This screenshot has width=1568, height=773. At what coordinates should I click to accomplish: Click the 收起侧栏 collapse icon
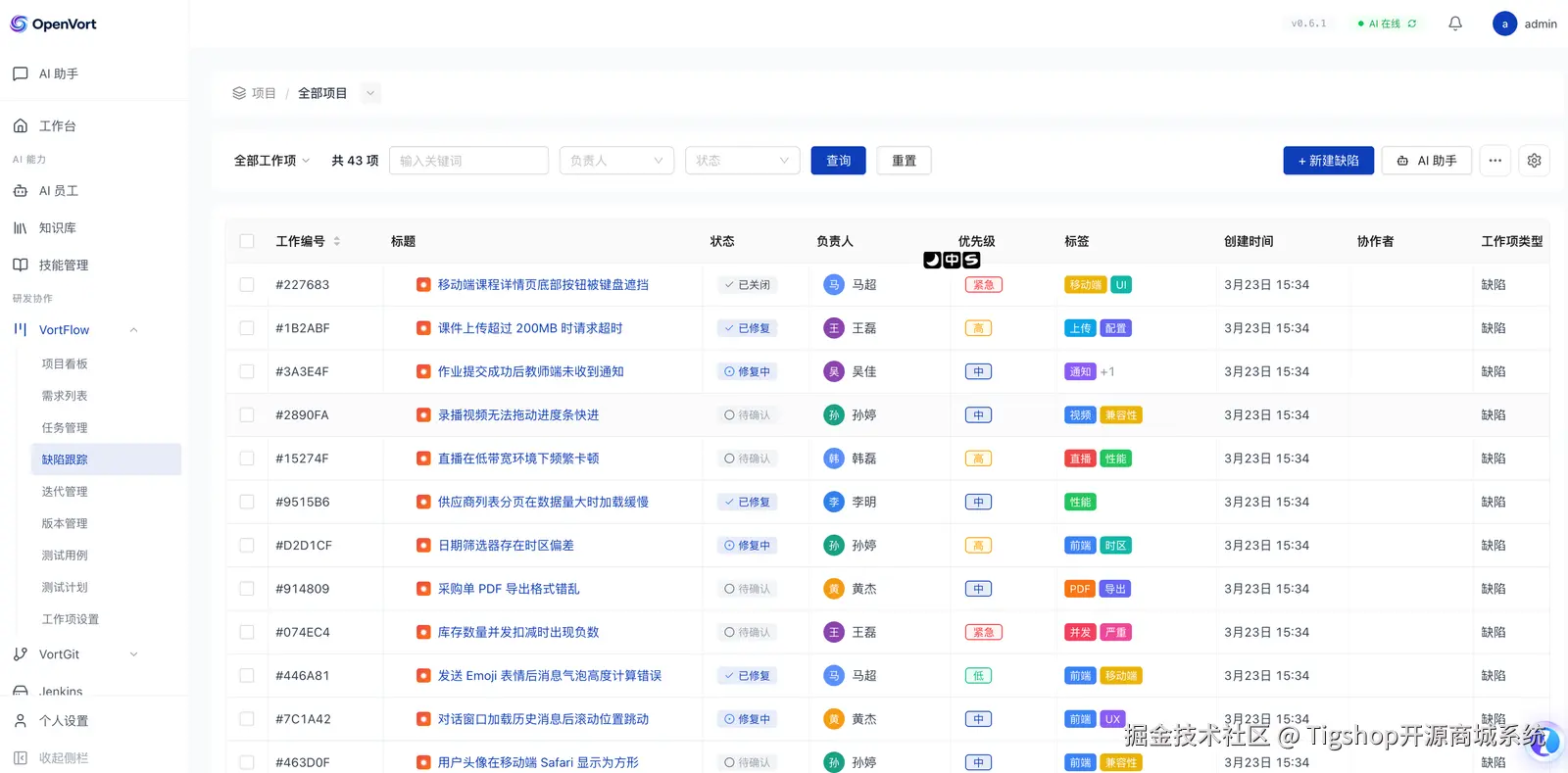20,757
